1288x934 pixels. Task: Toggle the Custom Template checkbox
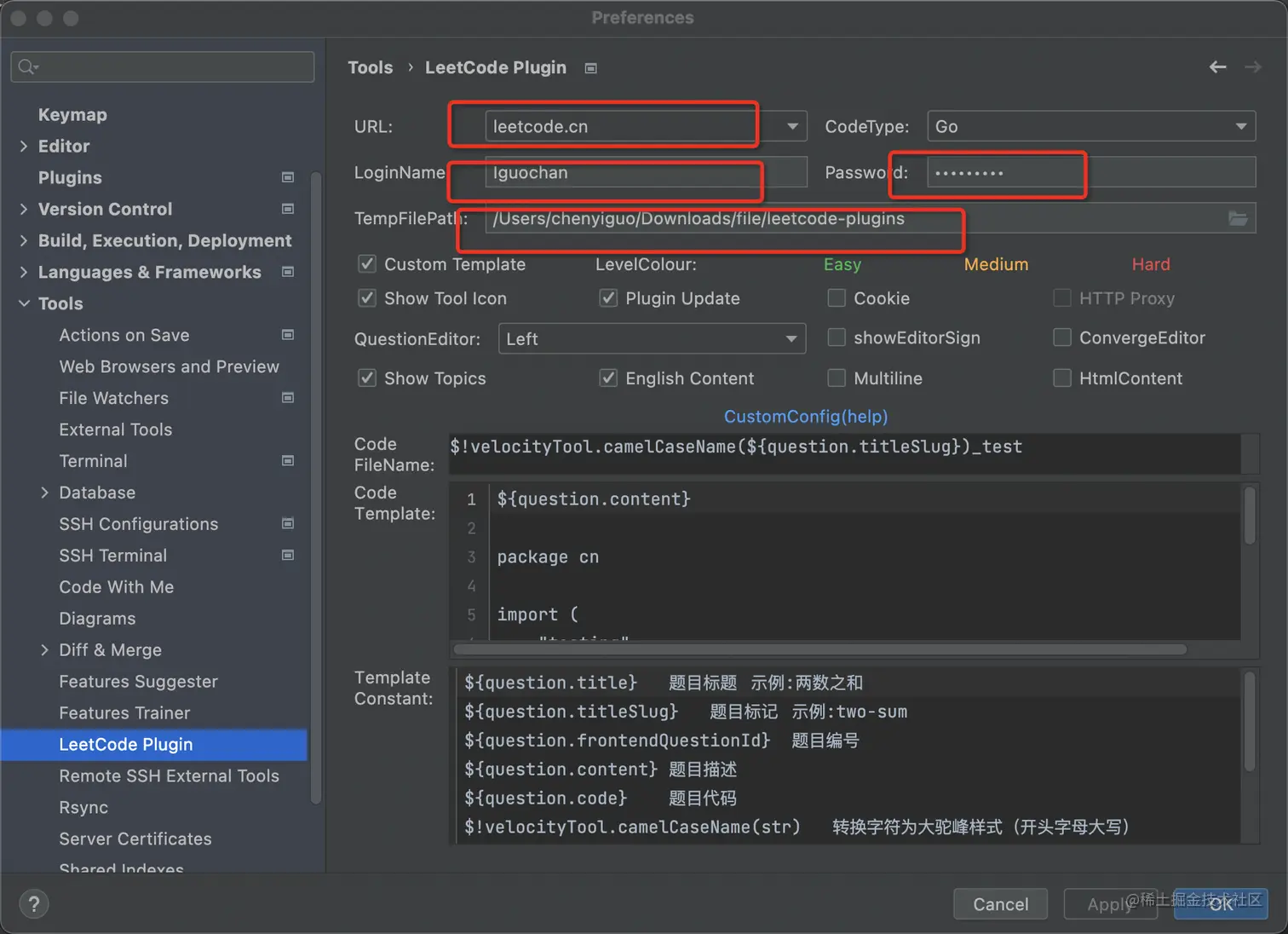[367, 264]
